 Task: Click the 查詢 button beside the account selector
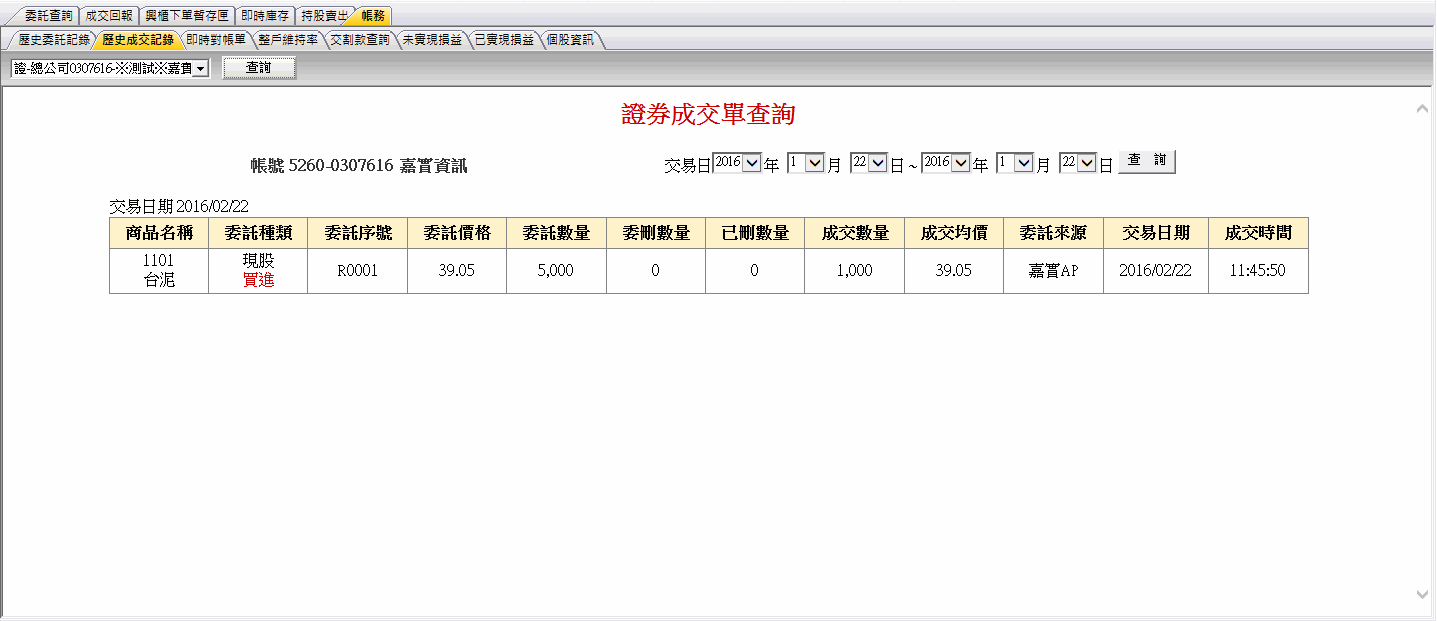pos(259,67)
